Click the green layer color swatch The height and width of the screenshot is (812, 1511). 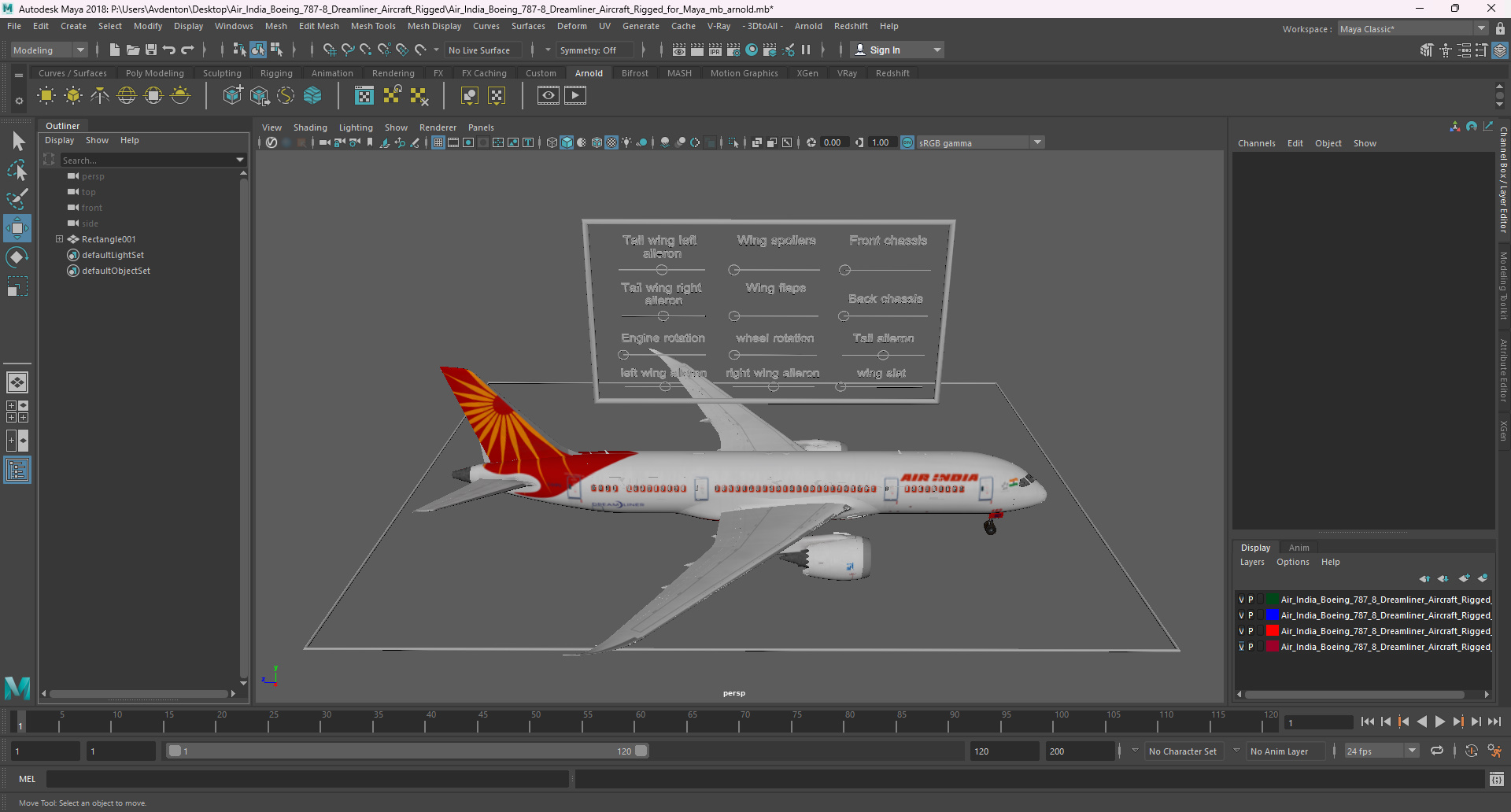(x=1273, y=600)
